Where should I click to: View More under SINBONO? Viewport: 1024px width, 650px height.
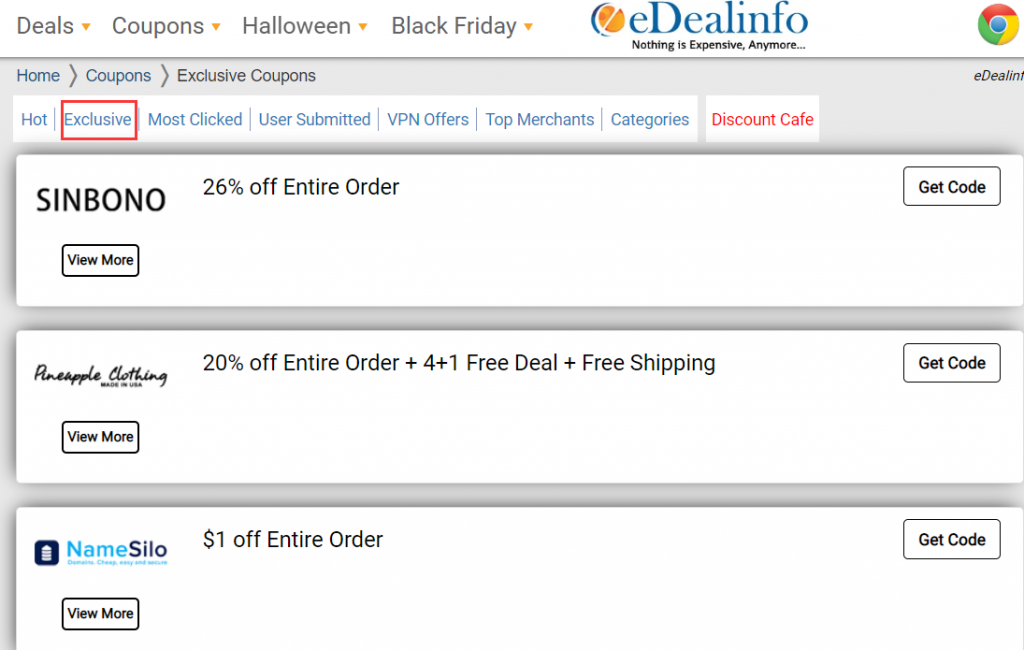[101, 260]
